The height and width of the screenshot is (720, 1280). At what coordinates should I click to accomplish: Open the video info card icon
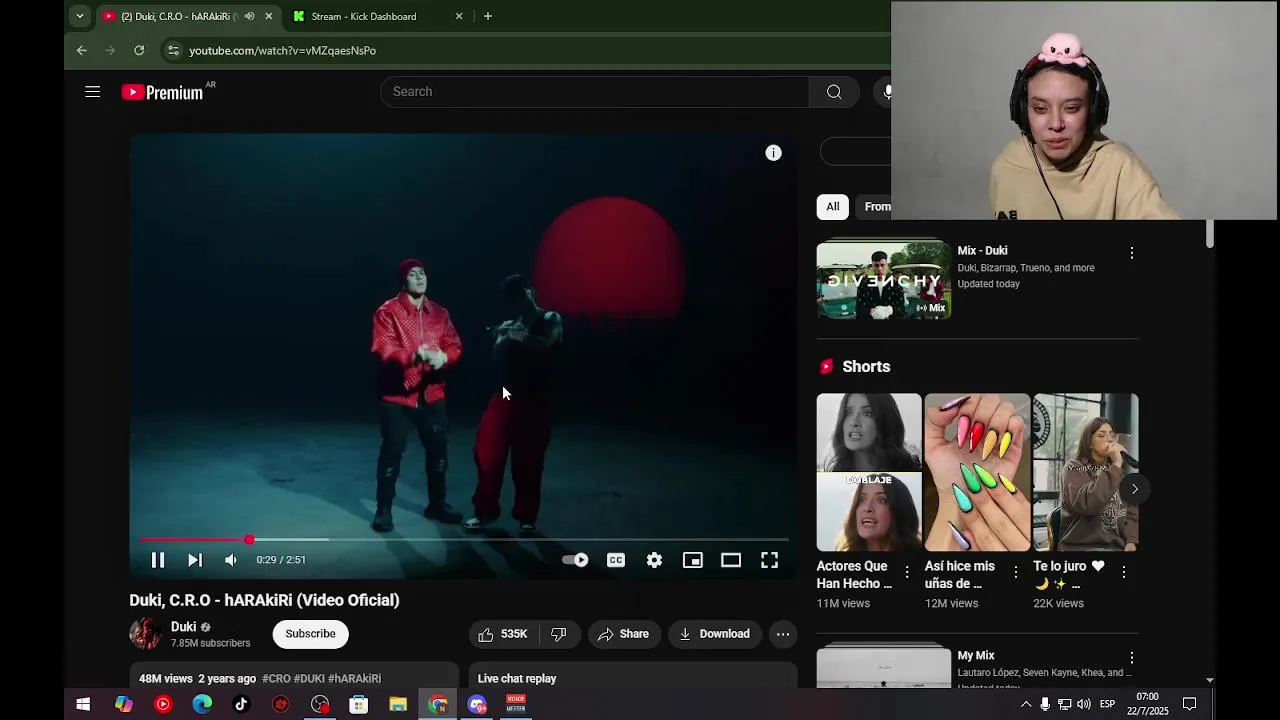(x=773, y=153)
